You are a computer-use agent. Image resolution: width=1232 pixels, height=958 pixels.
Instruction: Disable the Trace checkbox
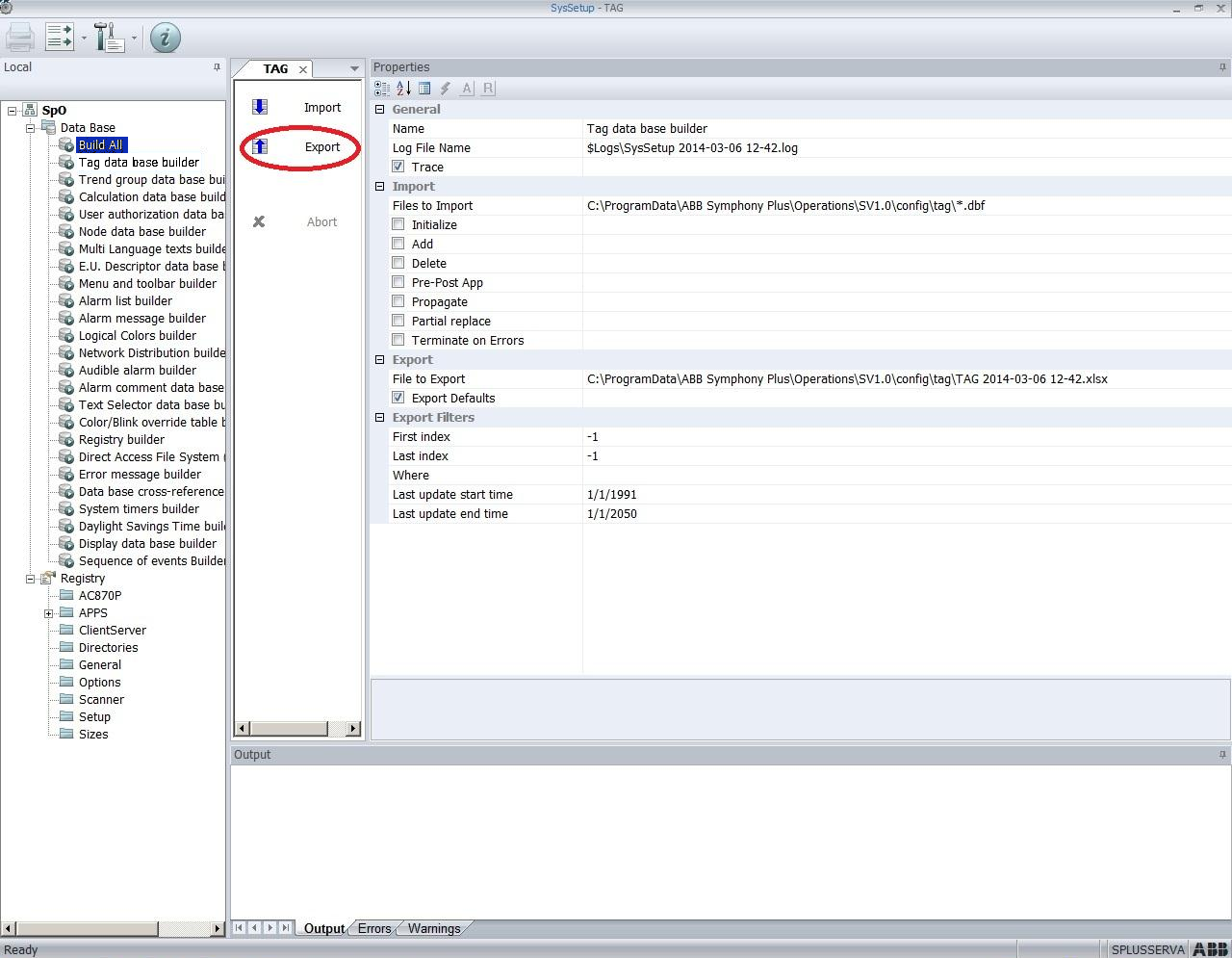click(398, 167)
